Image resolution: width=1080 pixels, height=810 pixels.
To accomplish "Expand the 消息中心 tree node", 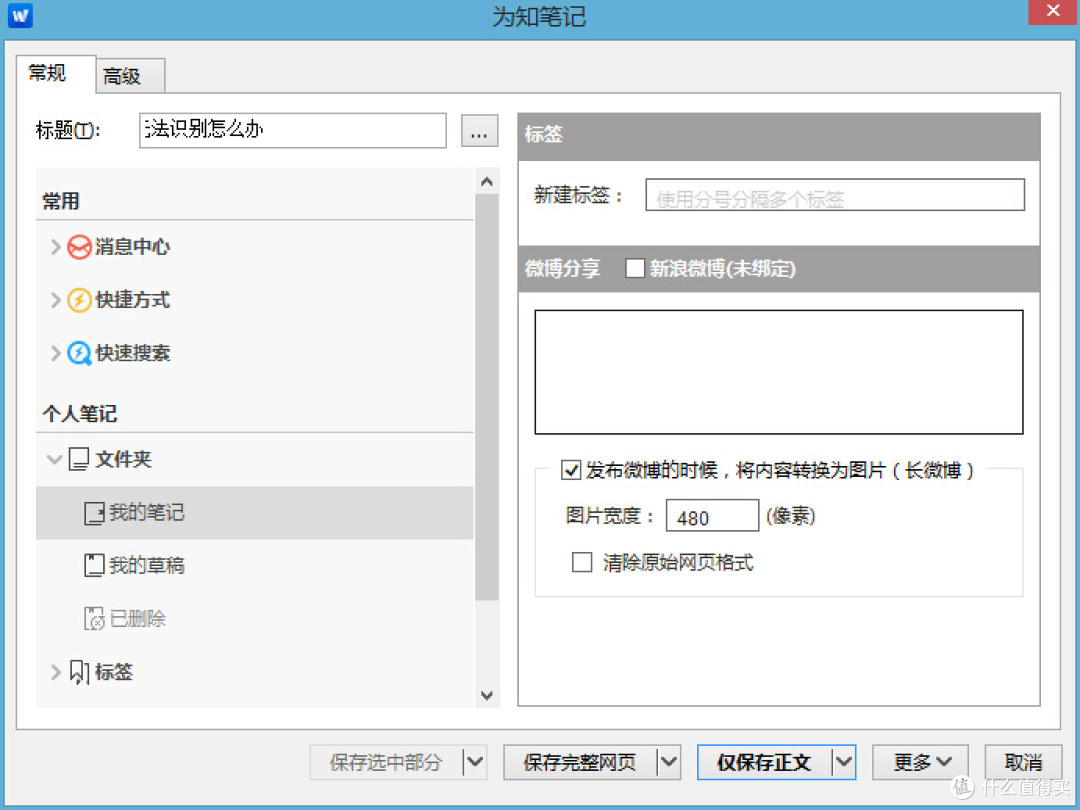I will click(x=55, y=247).
